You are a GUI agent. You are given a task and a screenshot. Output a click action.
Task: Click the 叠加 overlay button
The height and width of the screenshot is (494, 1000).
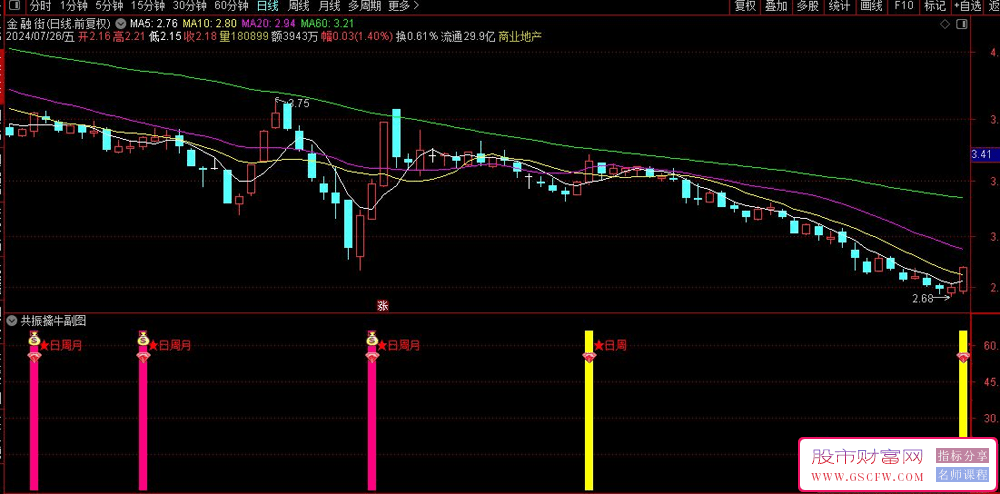coord(776,6)
